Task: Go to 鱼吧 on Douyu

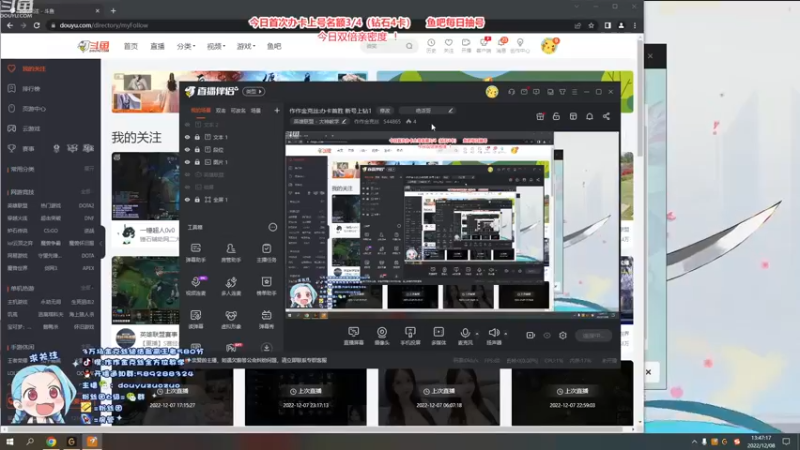Action: (x=274, y=46)
